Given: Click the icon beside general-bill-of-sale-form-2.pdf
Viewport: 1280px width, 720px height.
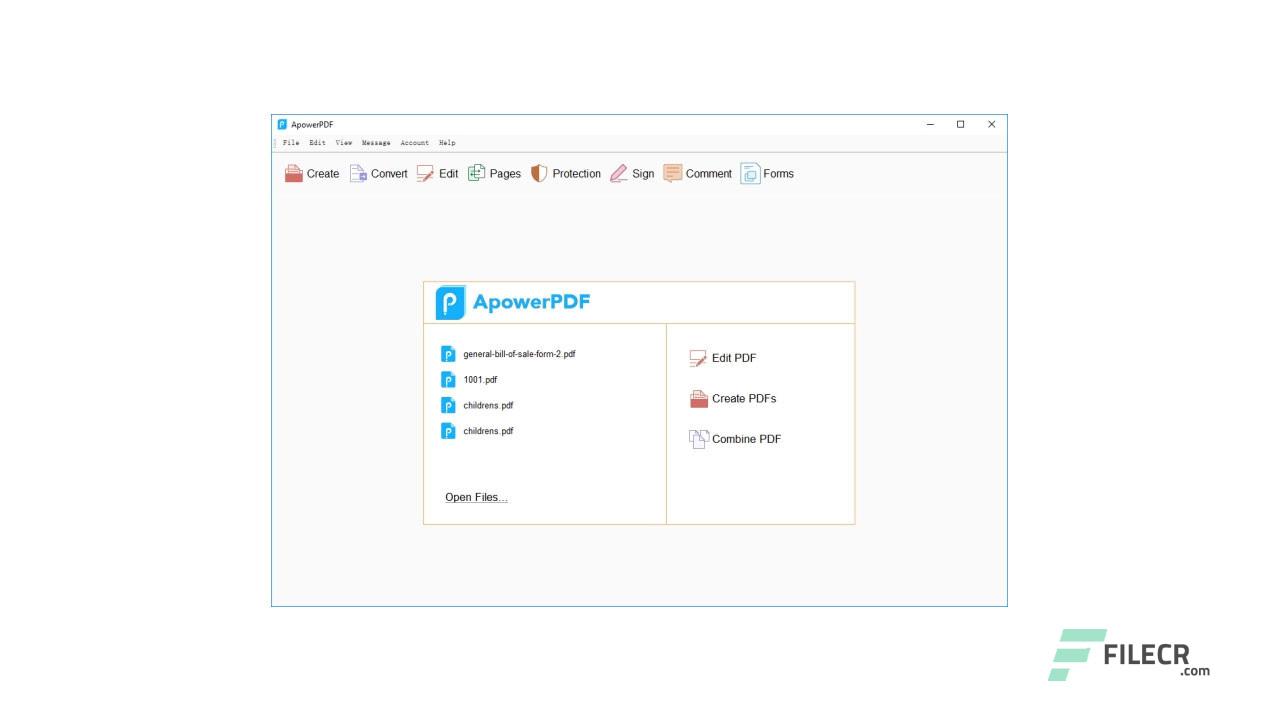Looking at the screenshot, I should click(448, 354).
